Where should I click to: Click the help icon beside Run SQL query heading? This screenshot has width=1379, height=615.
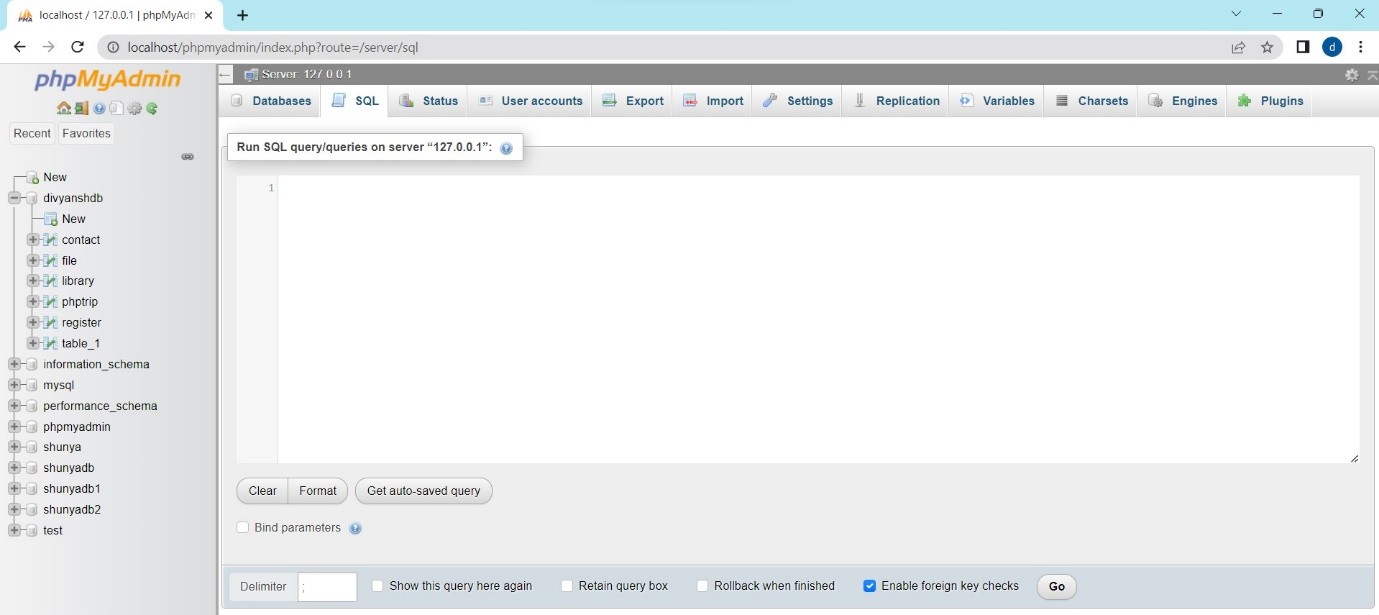506,148
